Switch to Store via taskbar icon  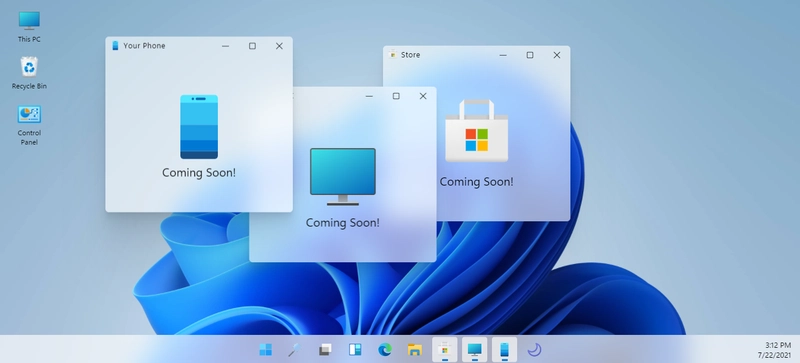[x=444, y=350]
